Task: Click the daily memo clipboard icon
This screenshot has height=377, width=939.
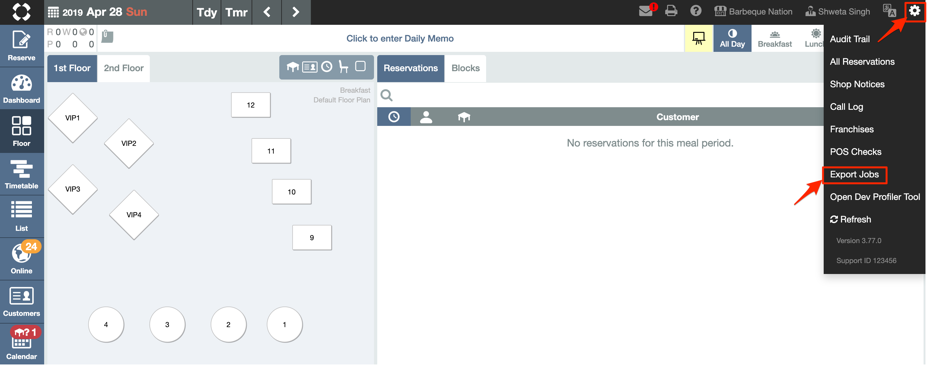Action: click(x=107, y=37)
